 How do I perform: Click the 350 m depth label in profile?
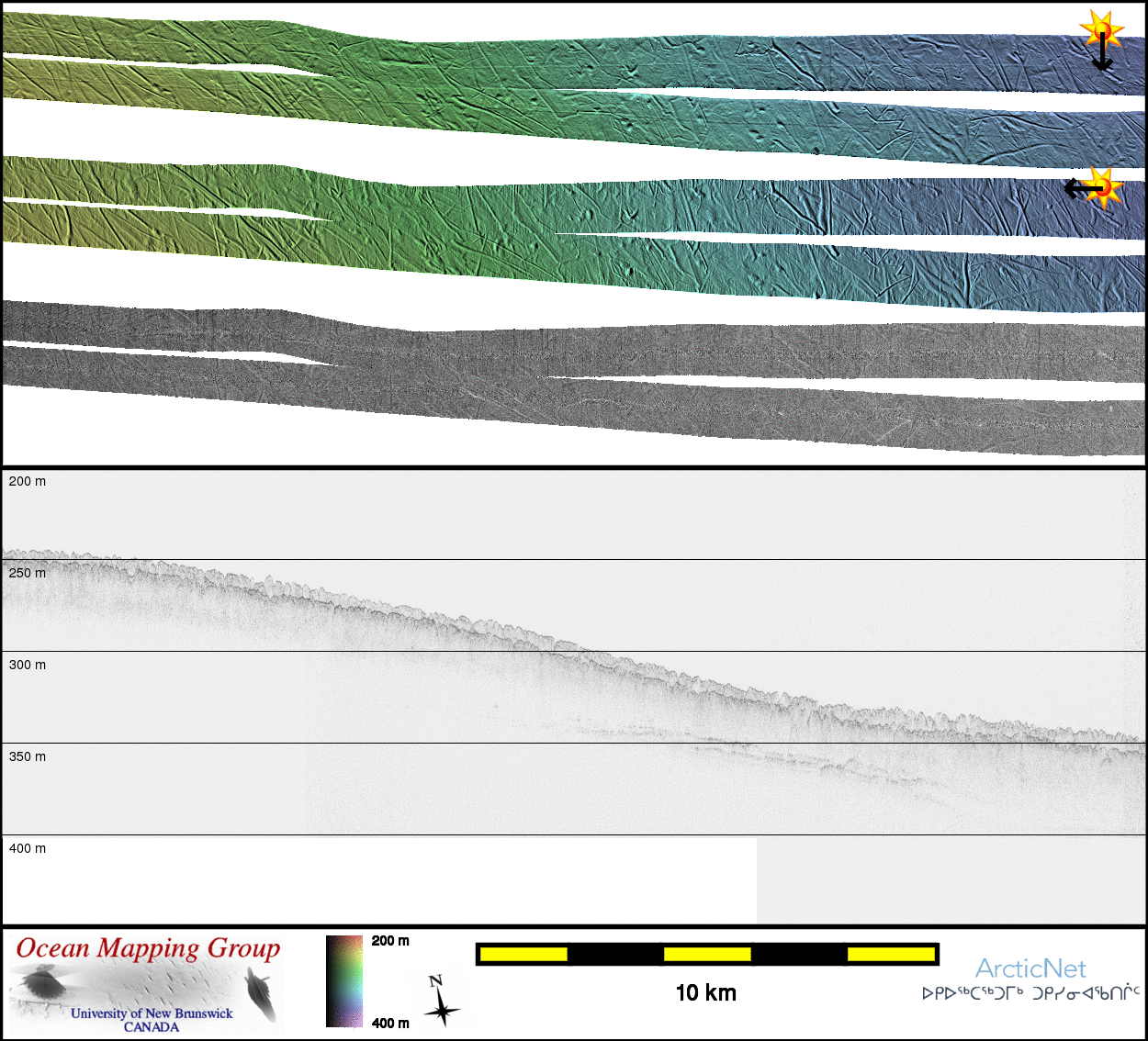[28, 756]
